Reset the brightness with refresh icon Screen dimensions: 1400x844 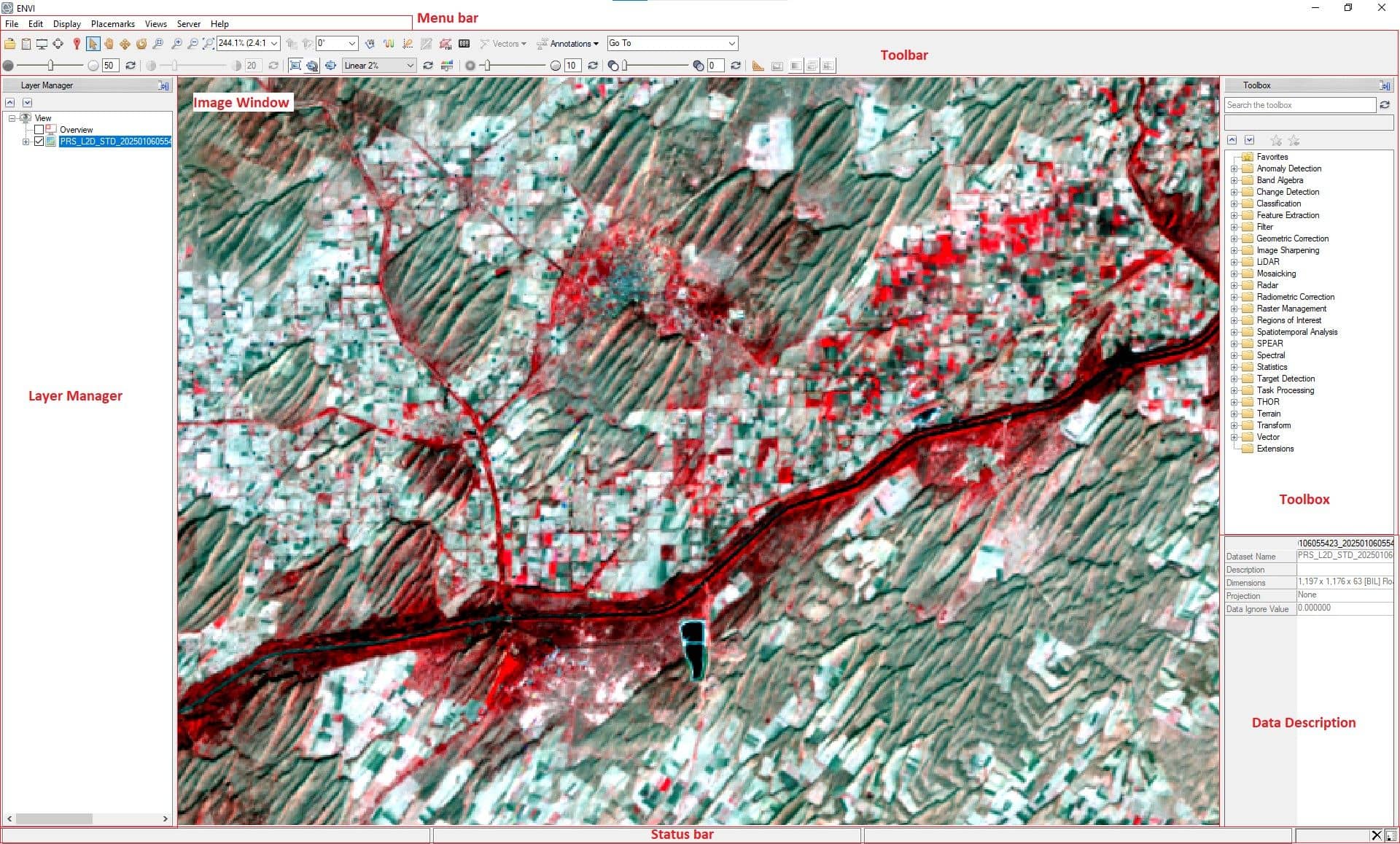pyautogui.click(x=131, y=66)
